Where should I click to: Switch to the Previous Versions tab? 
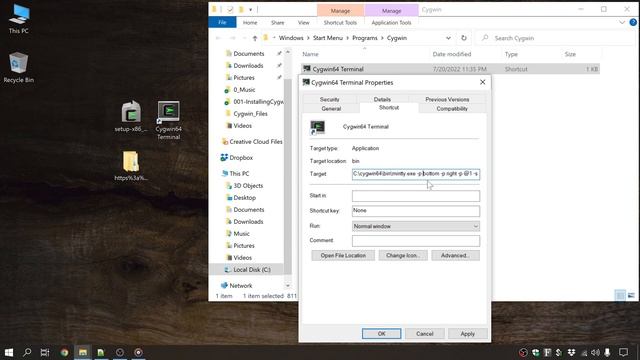(447, 99)
